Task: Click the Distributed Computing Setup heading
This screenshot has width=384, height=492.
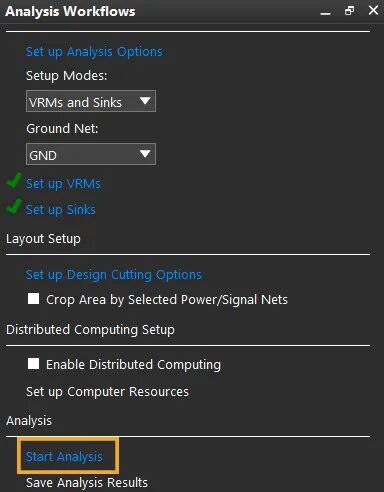Action: (90, 330)
